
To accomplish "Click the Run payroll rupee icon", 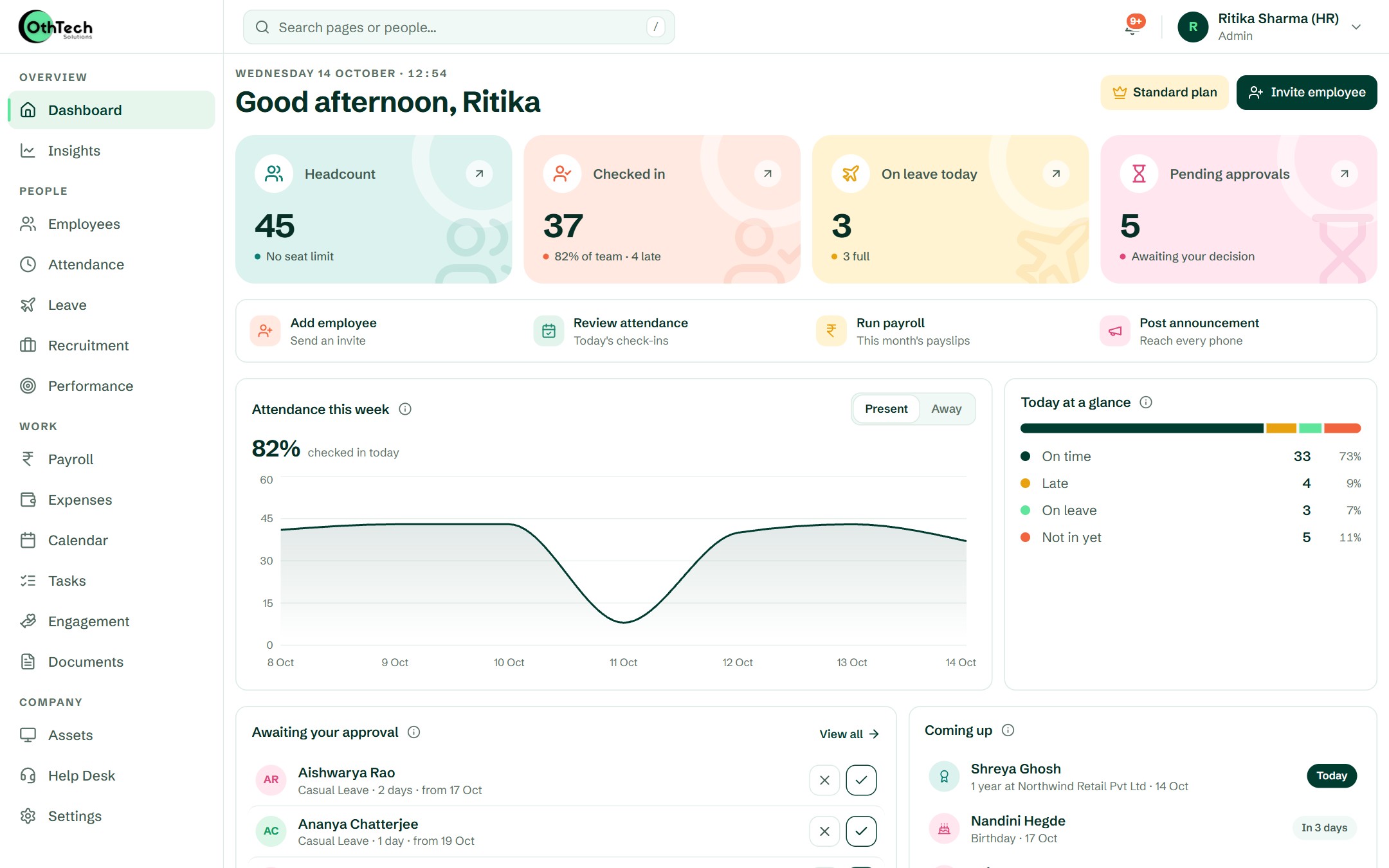I will (831, 331).
